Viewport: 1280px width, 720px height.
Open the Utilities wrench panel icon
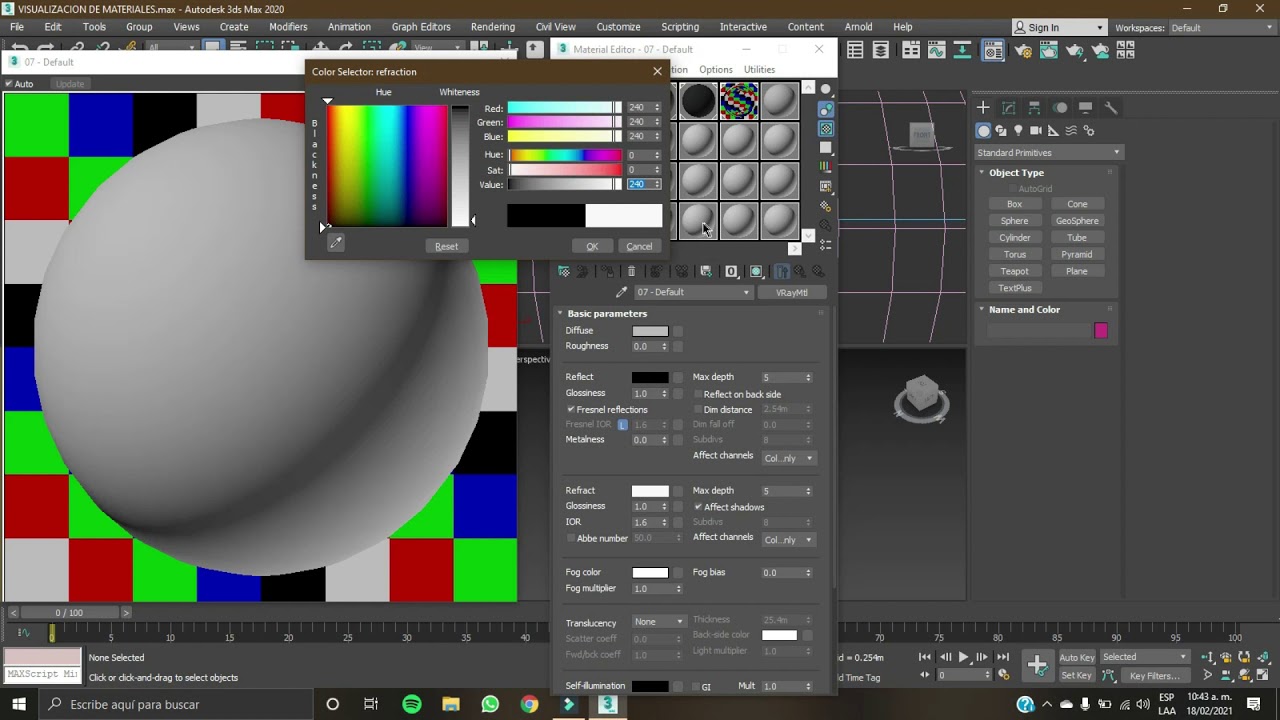tap(1111, 107)
